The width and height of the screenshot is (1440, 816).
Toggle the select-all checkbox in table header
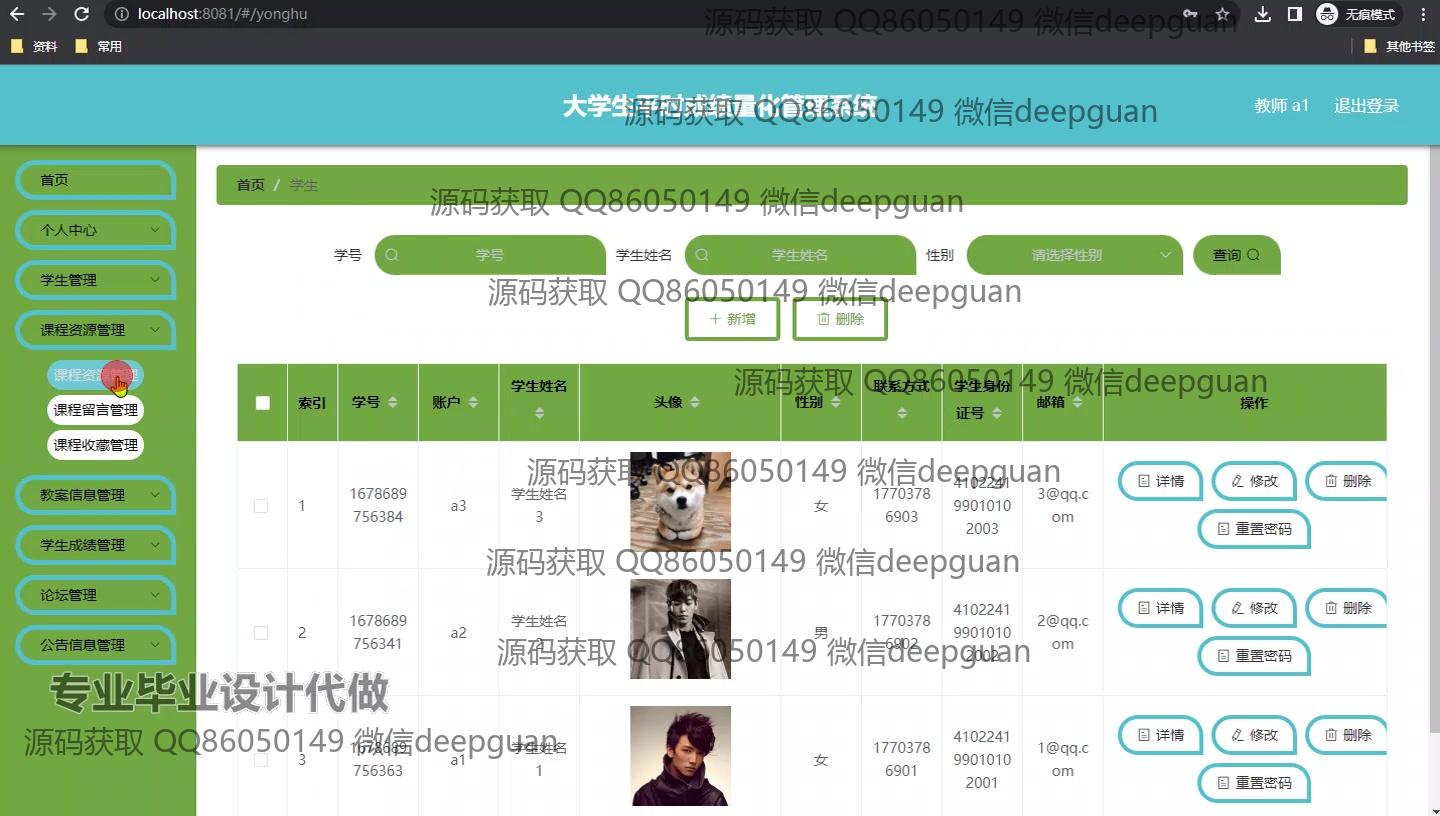click(262, 403)
